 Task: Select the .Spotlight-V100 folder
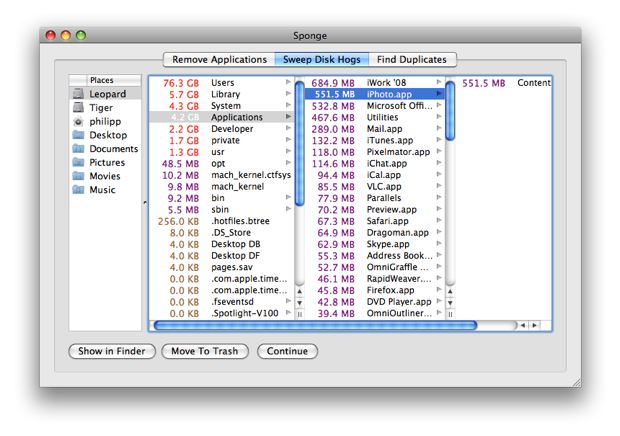pyautogui.click(x=221, y=313)
